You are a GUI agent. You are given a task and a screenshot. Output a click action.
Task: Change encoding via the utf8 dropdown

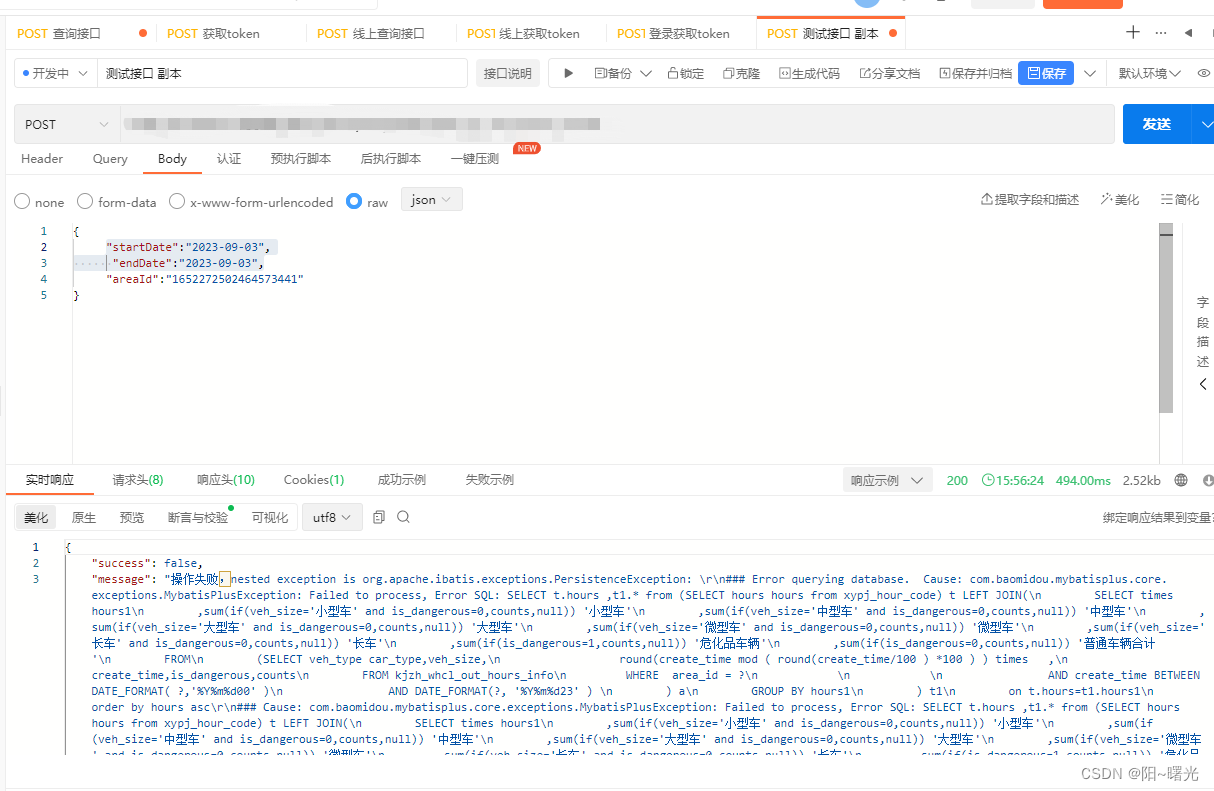332,517
